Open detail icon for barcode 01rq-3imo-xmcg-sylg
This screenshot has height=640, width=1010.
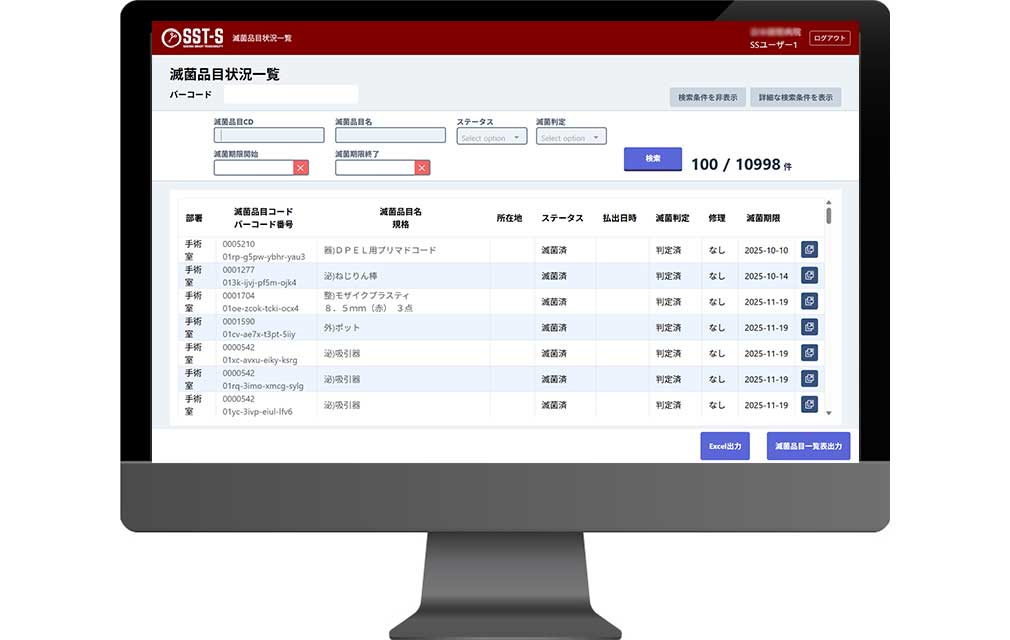(x=809, y=379)
